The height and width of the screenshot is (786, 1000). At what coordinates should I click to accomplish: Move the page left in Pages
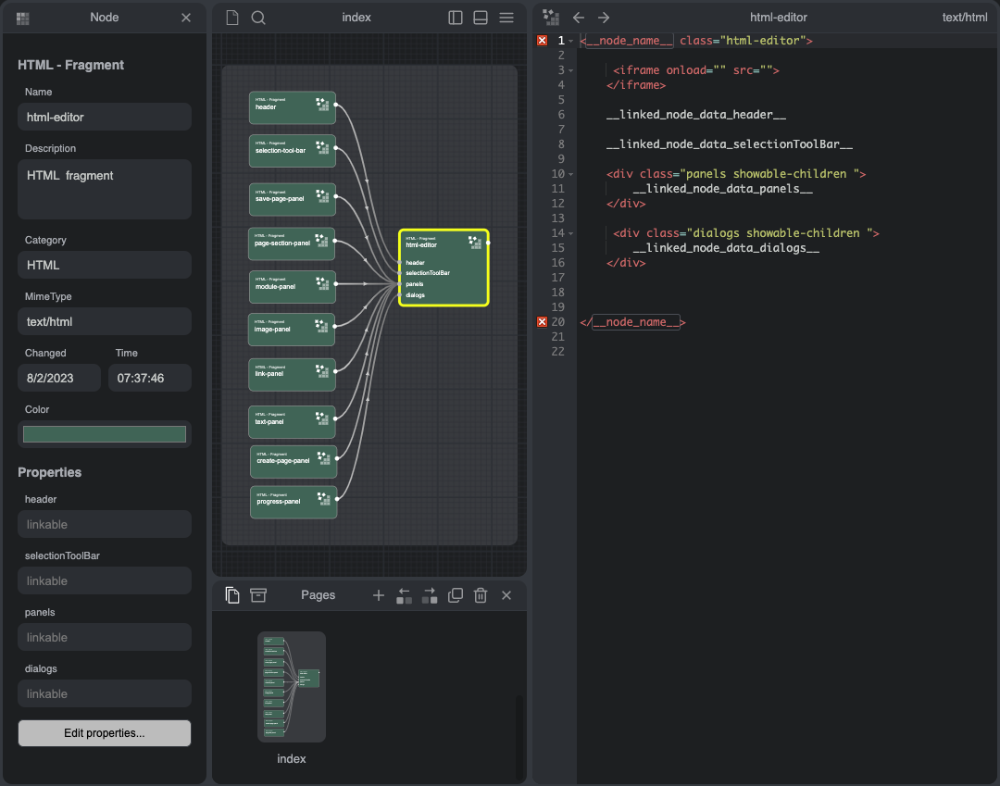pos(404,595)
